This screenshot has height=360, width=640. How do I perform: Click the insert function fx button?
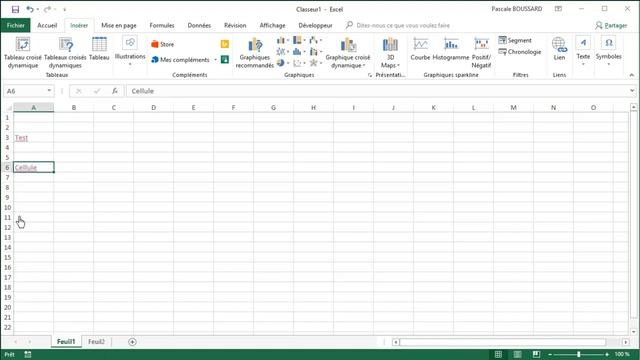115,91
